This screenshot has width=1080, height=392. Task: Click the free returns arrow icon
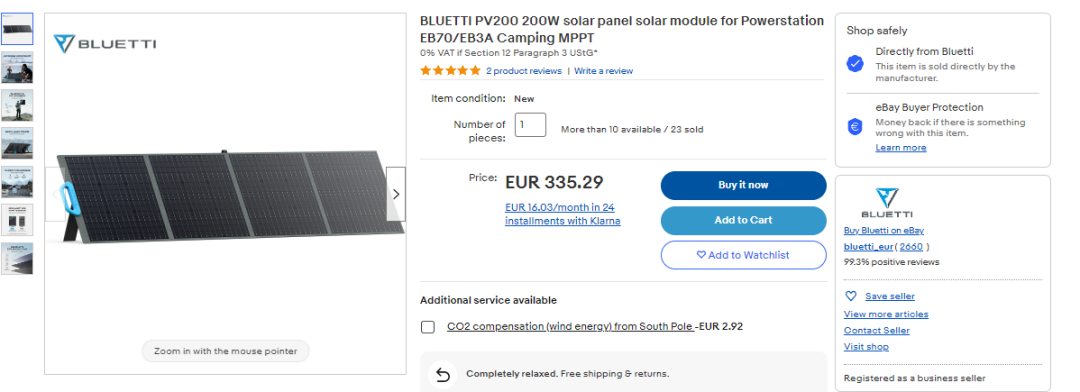(x=443, y=374)
